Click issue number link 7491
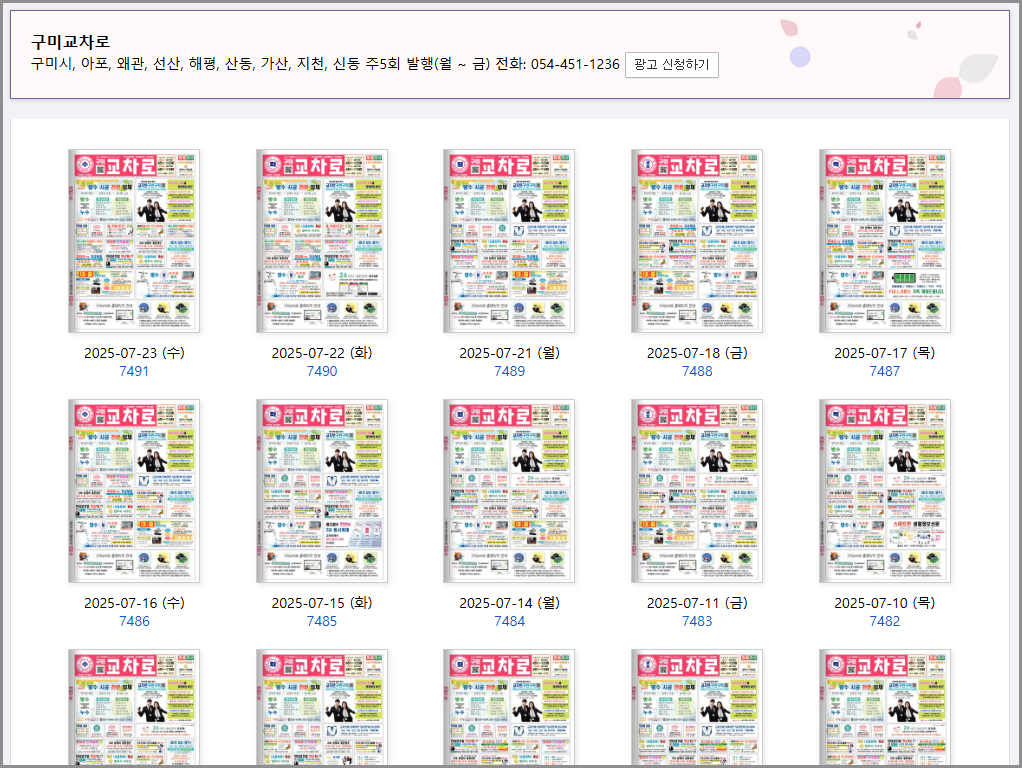Image resolution: width=1022 pixels, height=768 pixels. pos(134,371)
